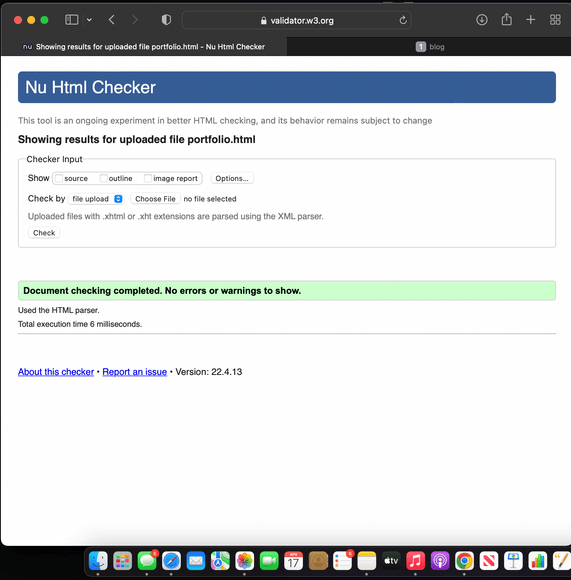
Task: Enable the image report checkbox
Action: coord(148,178)
